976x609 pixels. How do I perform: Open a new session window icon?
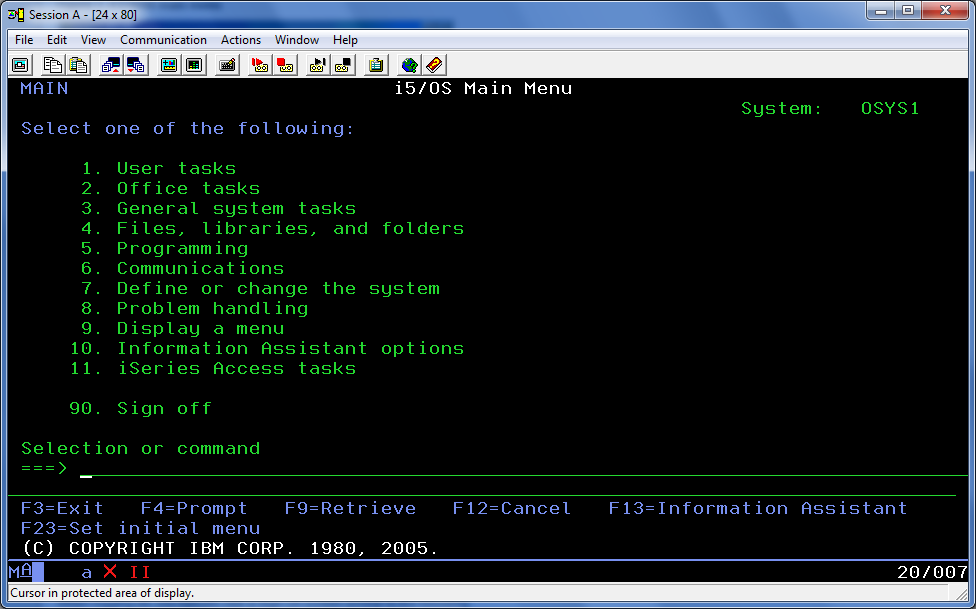coord(21,64)
